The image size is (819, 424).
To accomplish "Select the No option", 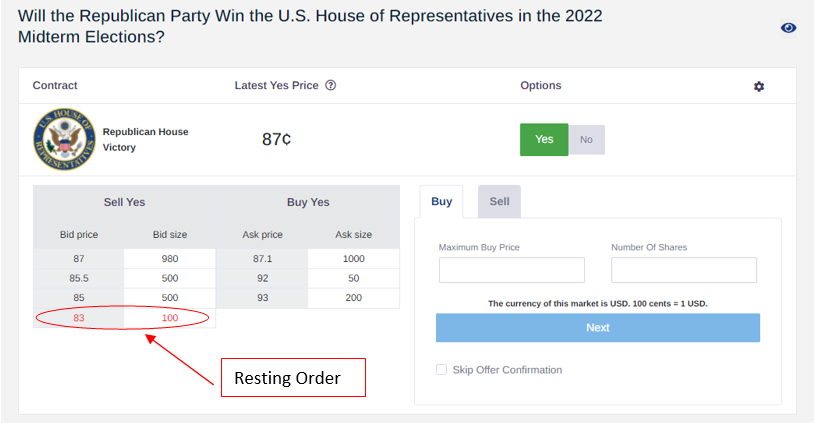I will 587,139.
